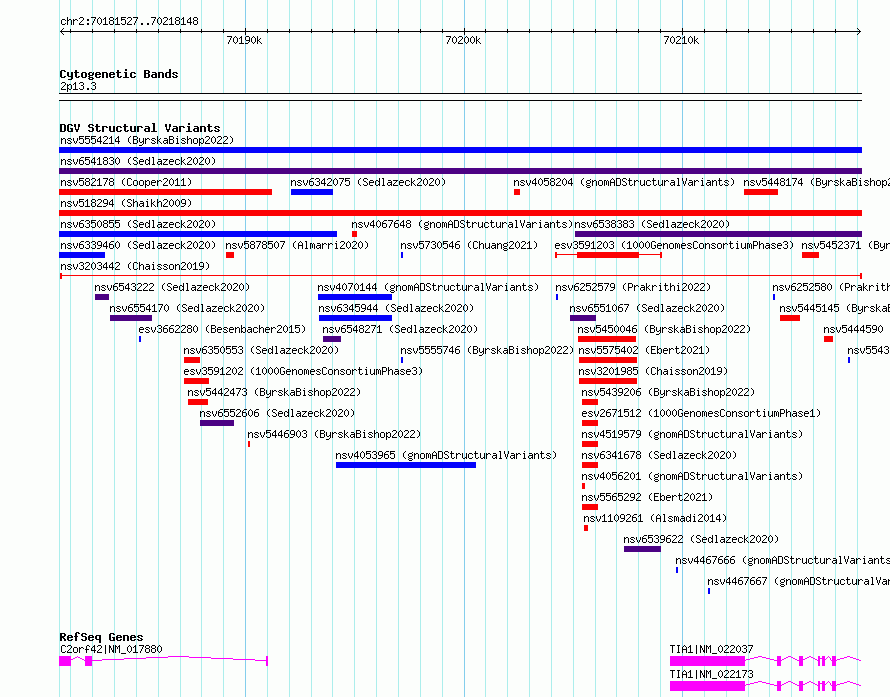
Task: Click nsv518294 (Shaikh2009) variant label
Action: coord(126,203)
